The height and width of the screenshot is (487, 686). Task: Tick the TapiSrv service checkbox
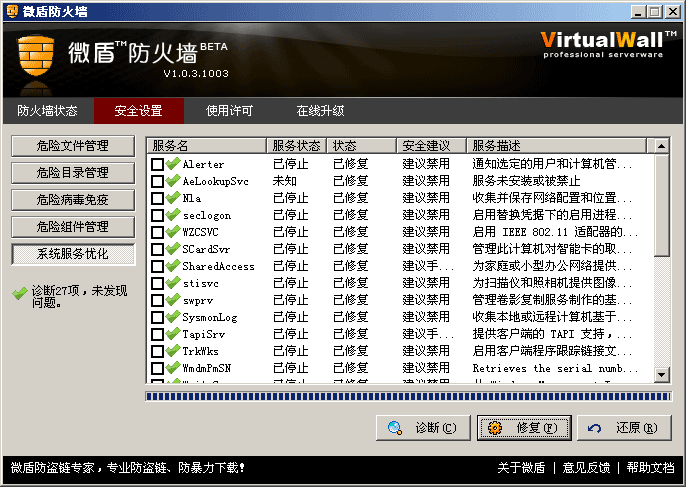158,334
